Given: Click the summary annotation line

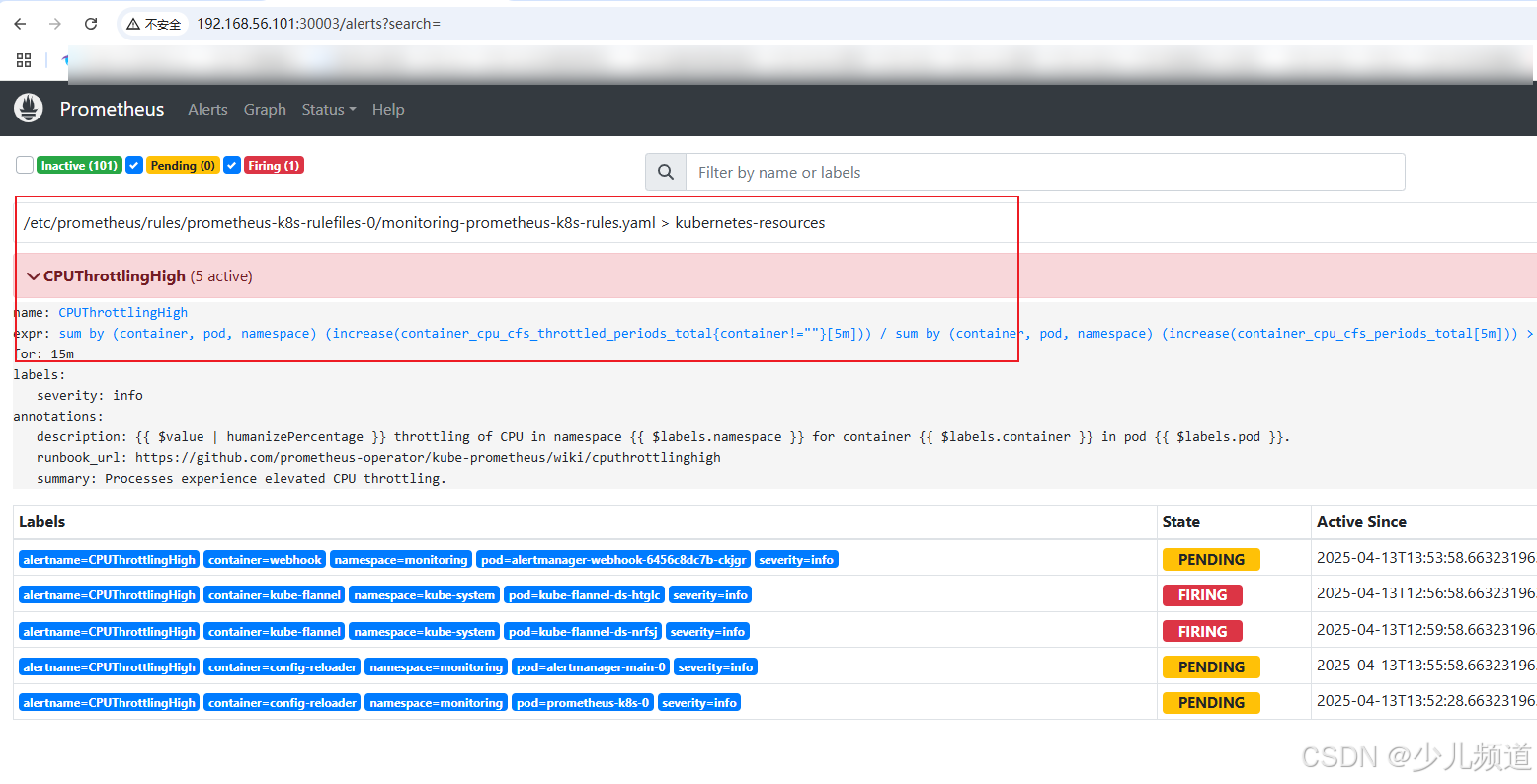Looking at the screenshot, I should click(241, 479).
